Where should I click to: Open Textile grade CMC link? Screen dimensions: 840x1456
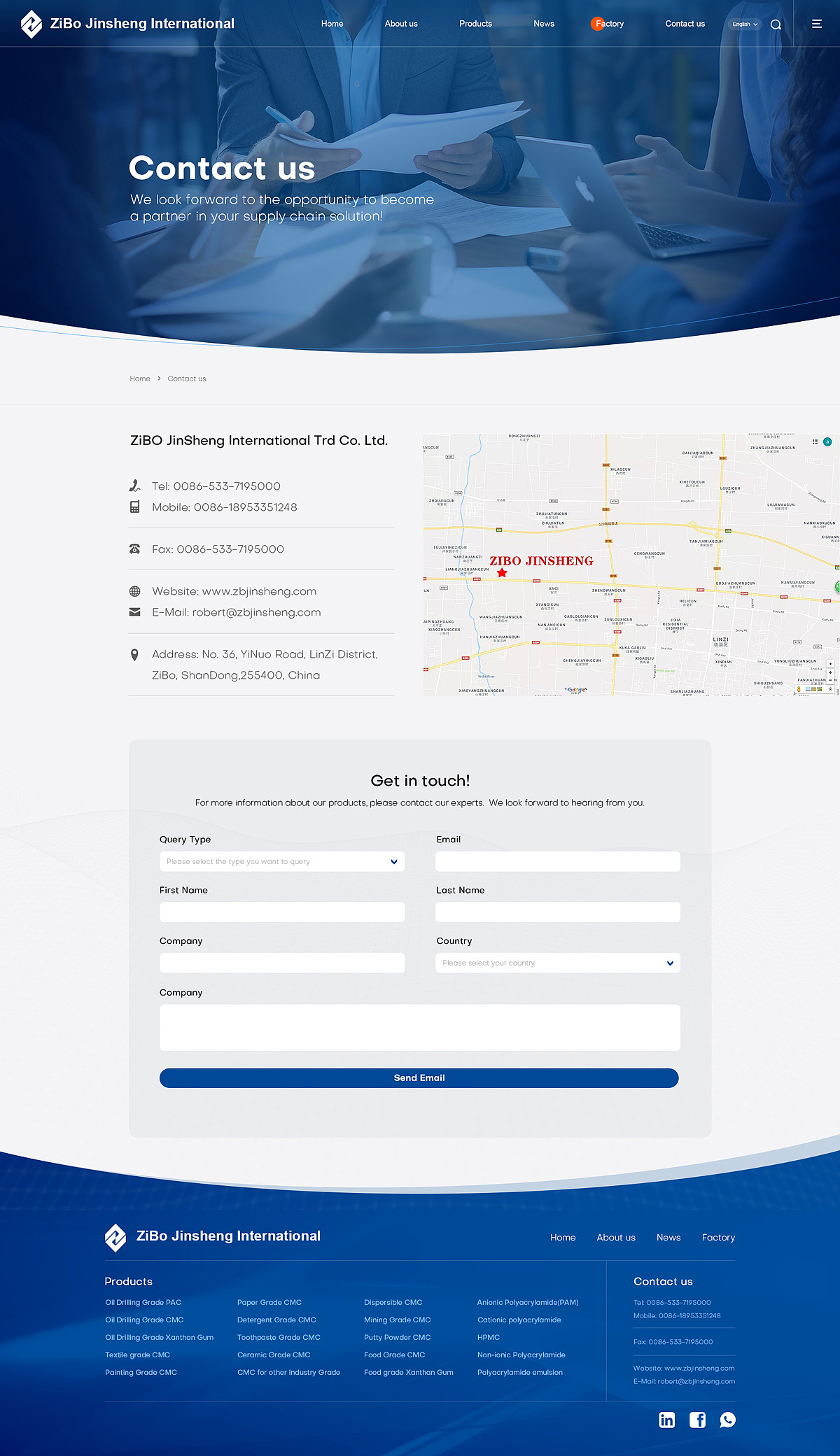pyautogui.click(x=138, y=1355)
